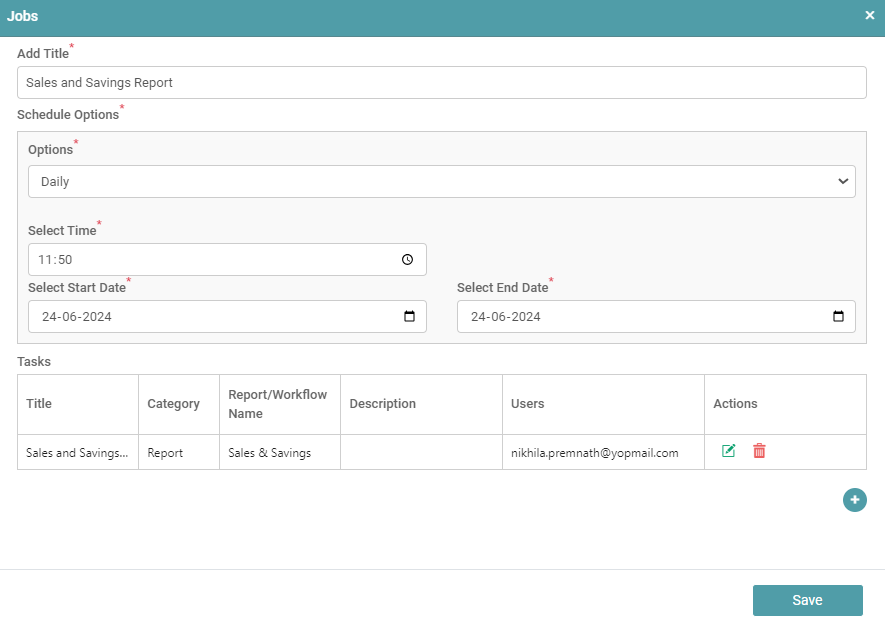The image size is (885, 625).
Task: Open the time picker clock icon
Action: (407, 260)
